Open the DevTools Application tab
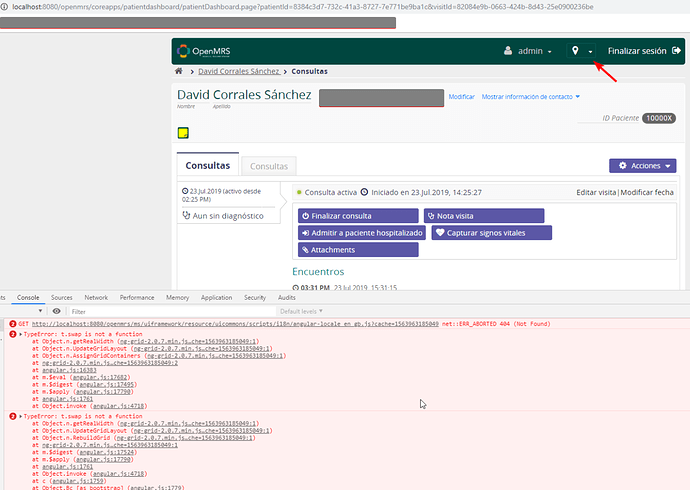 (217, 297)
